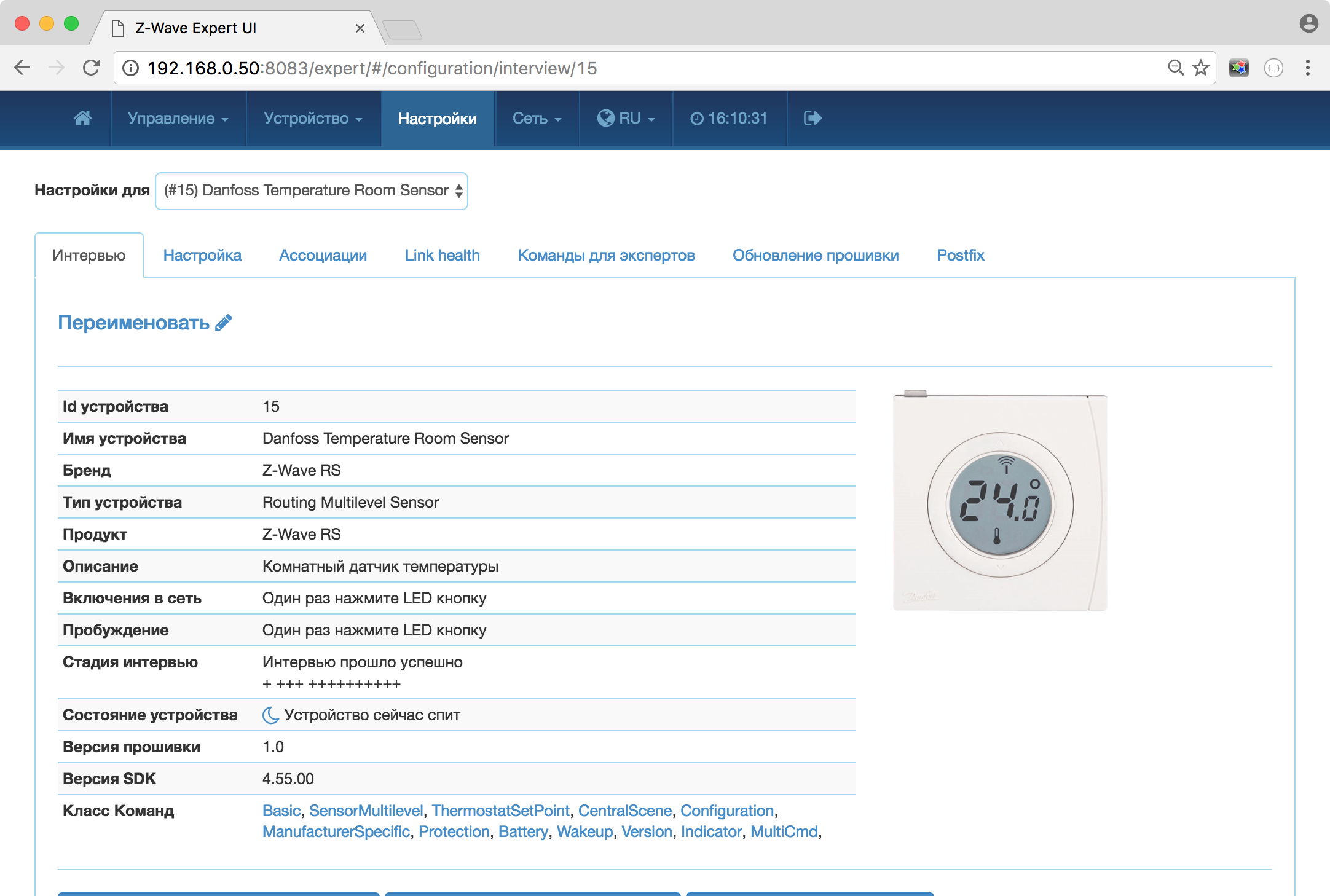
Task: Switch to the Настройка tab
Action: 202,255
